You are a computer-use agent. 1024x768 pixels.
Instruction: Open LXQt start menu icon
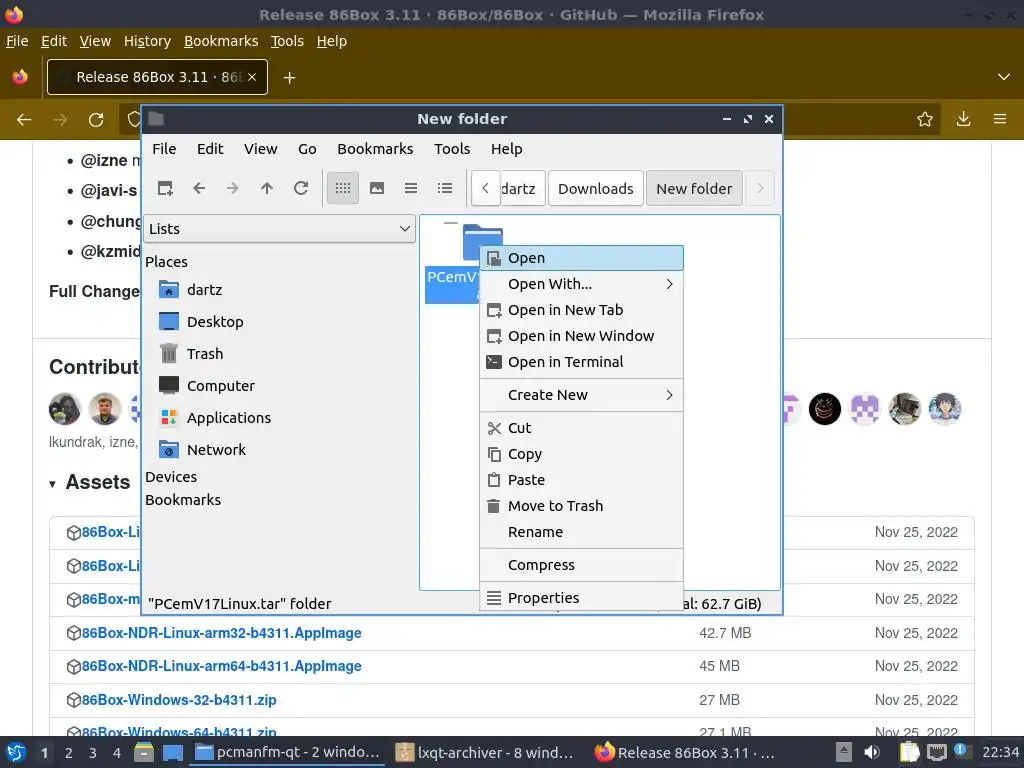point(16,752)
